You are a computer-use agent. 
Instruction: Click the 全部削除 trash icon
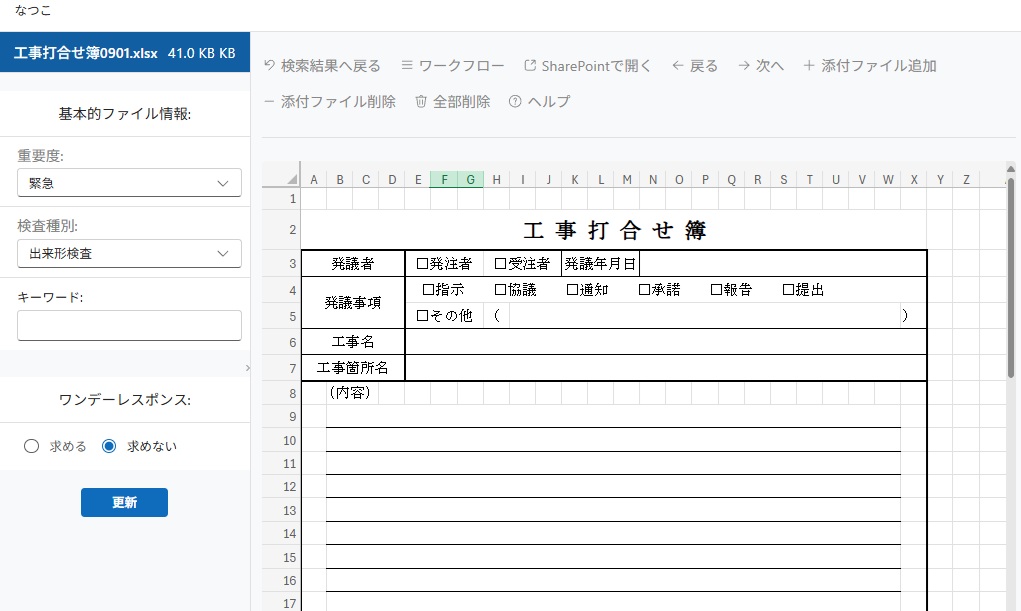[421, 101]
